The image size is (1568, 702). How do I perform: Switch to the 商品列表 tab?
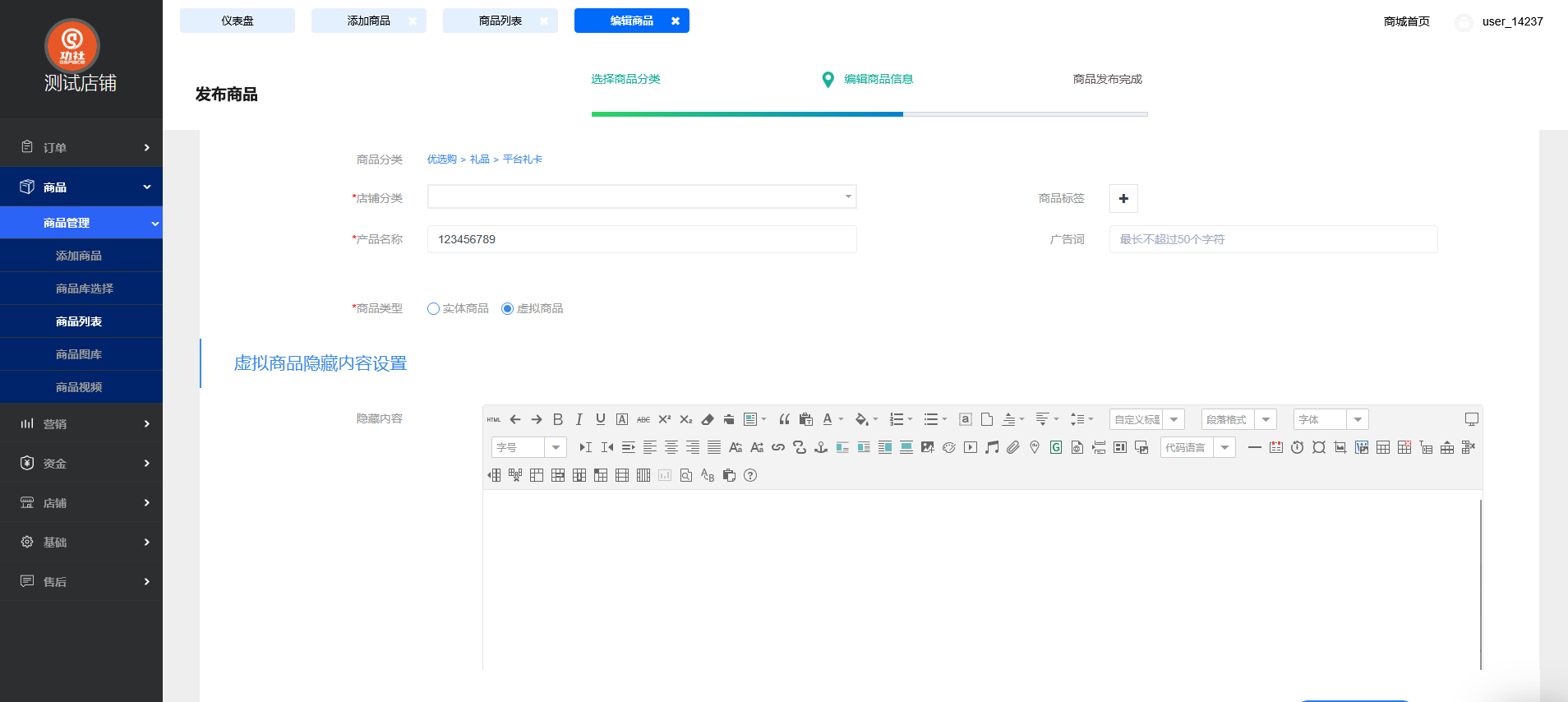pyautogui.click(x=500, y=21)
